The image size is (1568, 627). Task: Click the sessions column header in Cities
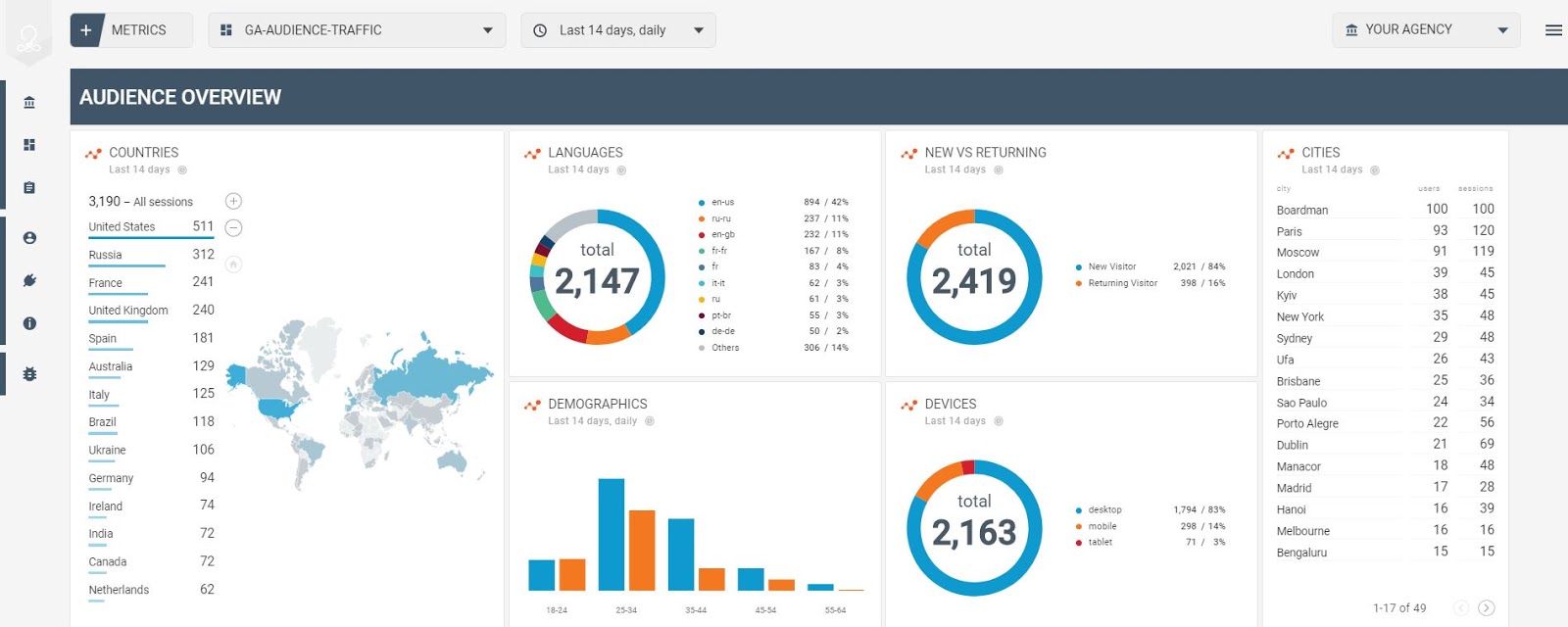1475,189
